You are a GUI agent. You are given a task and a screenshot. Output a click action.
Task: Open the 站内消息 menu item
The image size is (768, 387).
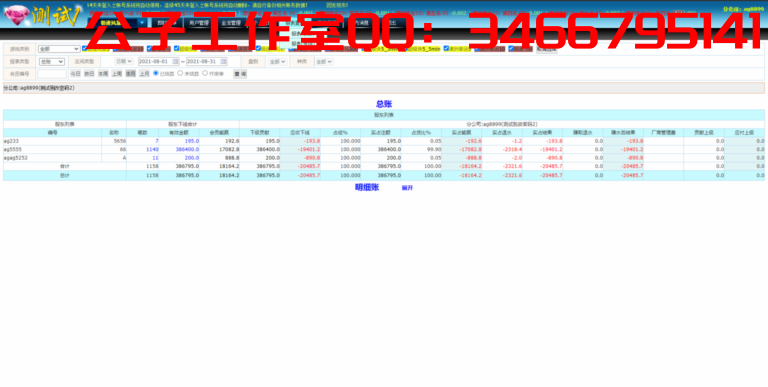point(361,23)
